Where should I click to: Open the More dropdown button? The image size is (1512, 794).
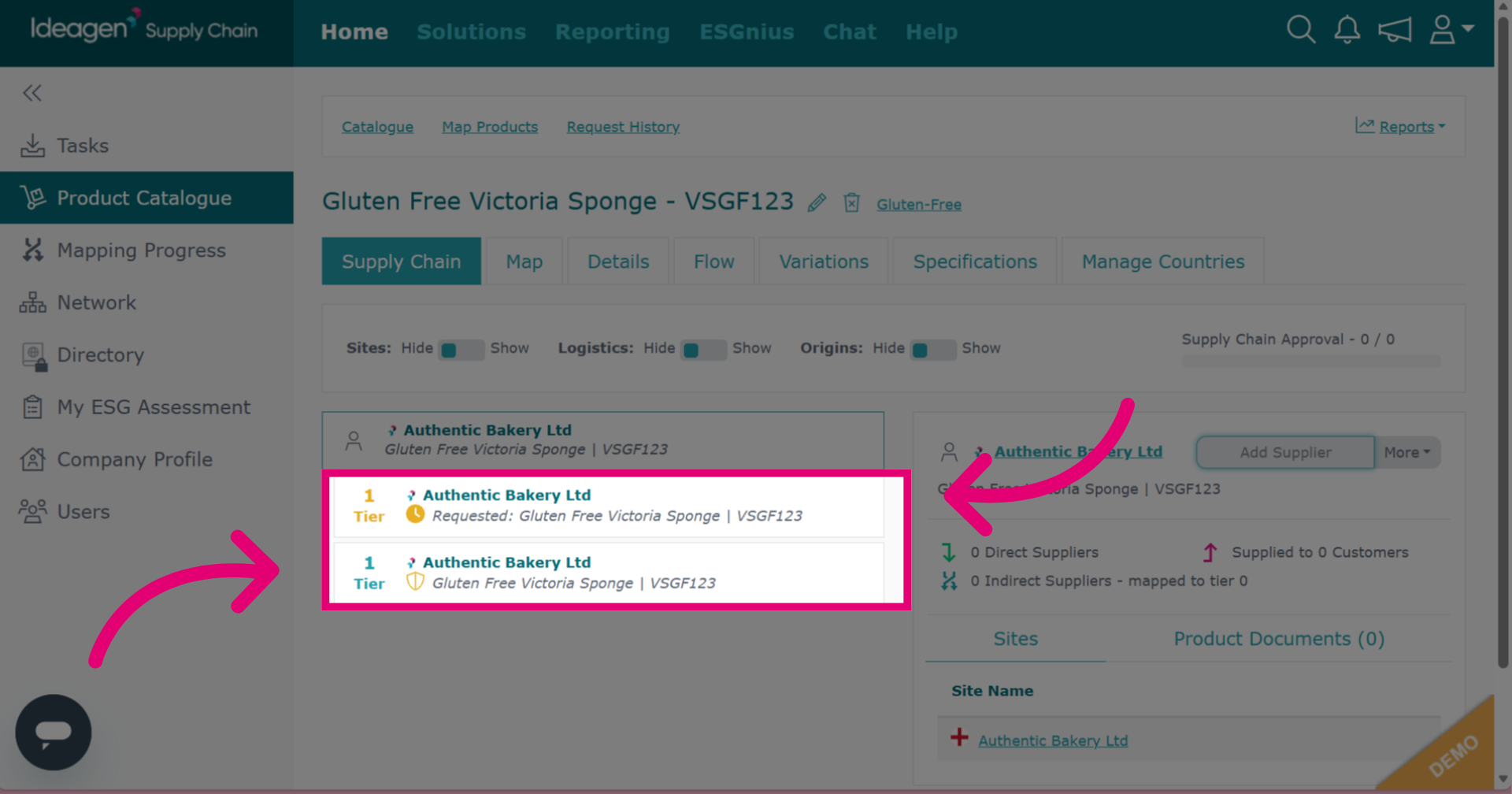[1407, 452]
